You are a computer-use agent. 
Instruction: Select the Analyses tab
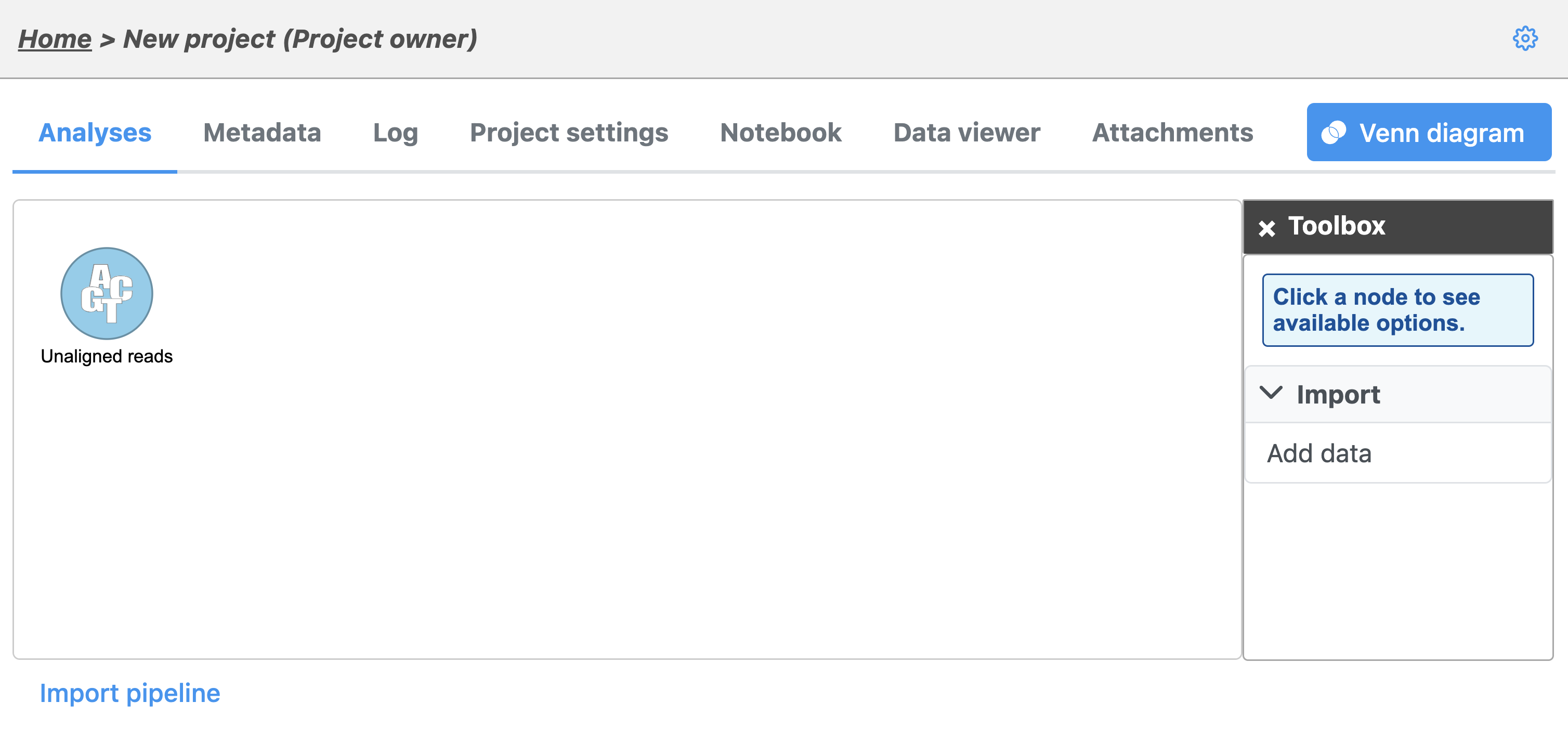(94, 132)
